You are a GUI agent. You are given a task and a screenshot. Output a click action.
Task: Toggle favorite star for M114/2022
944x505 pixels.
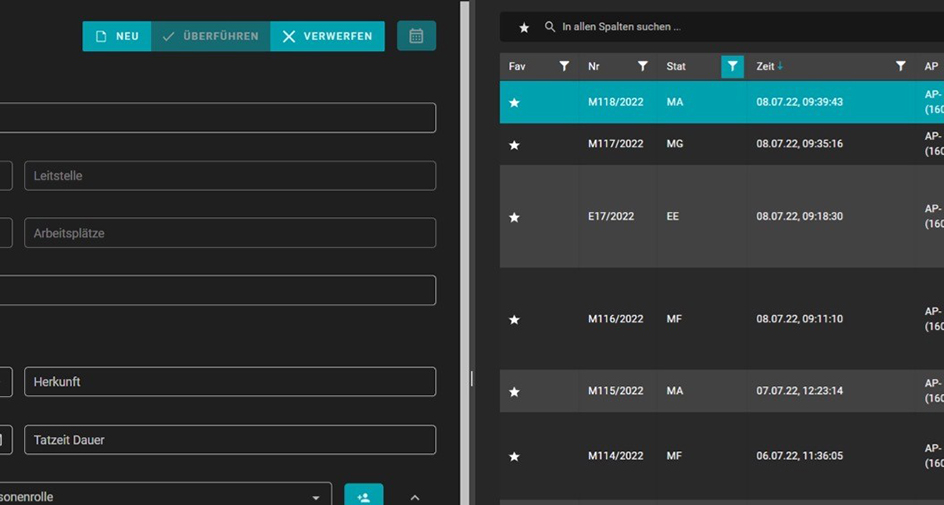click(x=514, y=457)
